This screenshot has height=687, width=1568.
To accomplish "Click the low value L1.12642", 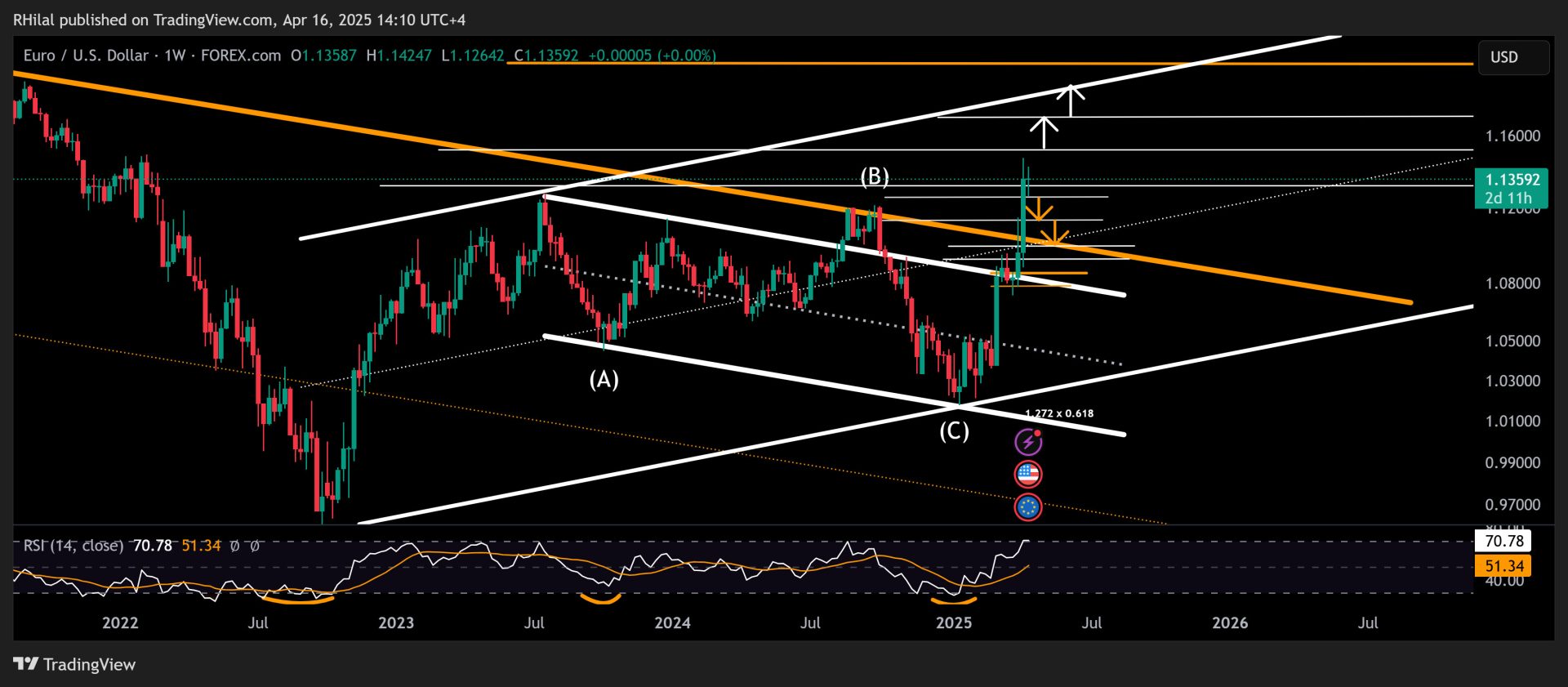I will point(472,56).
